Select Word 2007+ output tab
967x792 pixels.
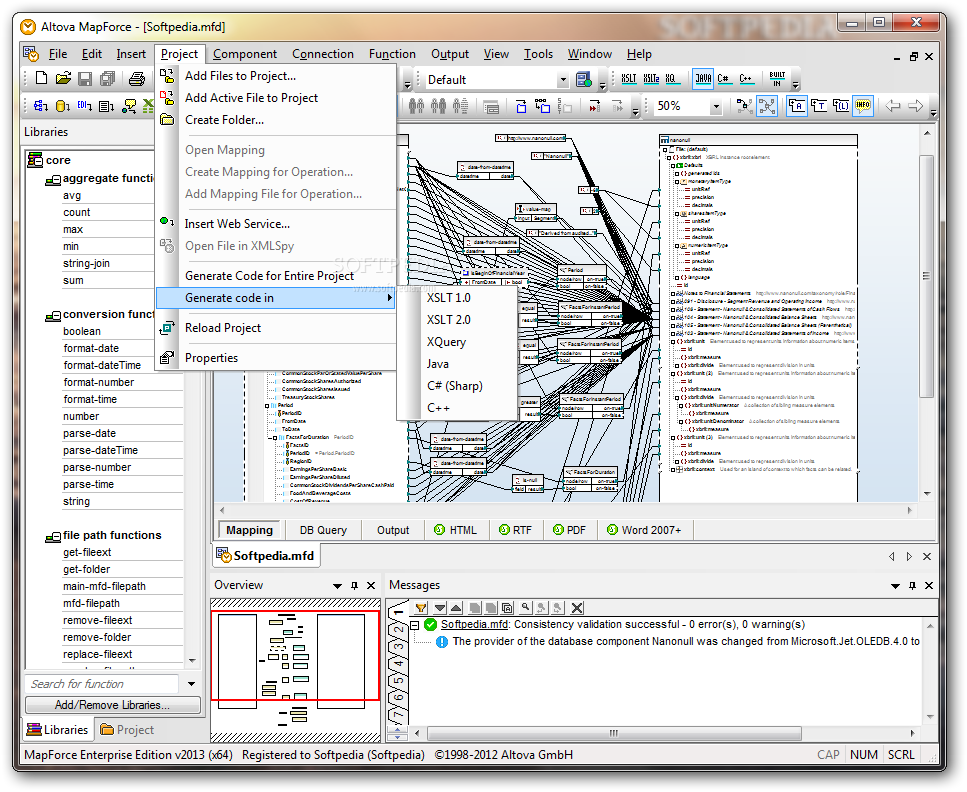coord(644,530)
